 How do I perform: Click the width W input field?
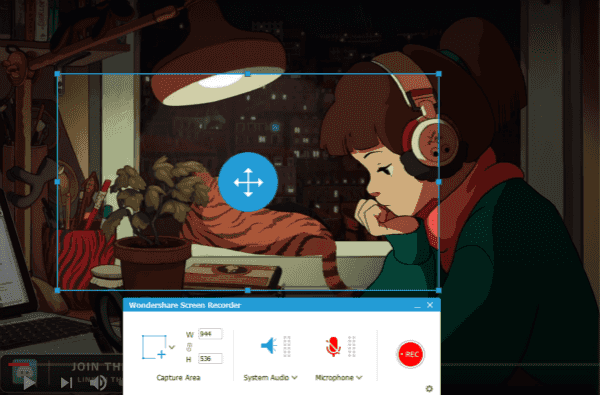pos(210,334)
